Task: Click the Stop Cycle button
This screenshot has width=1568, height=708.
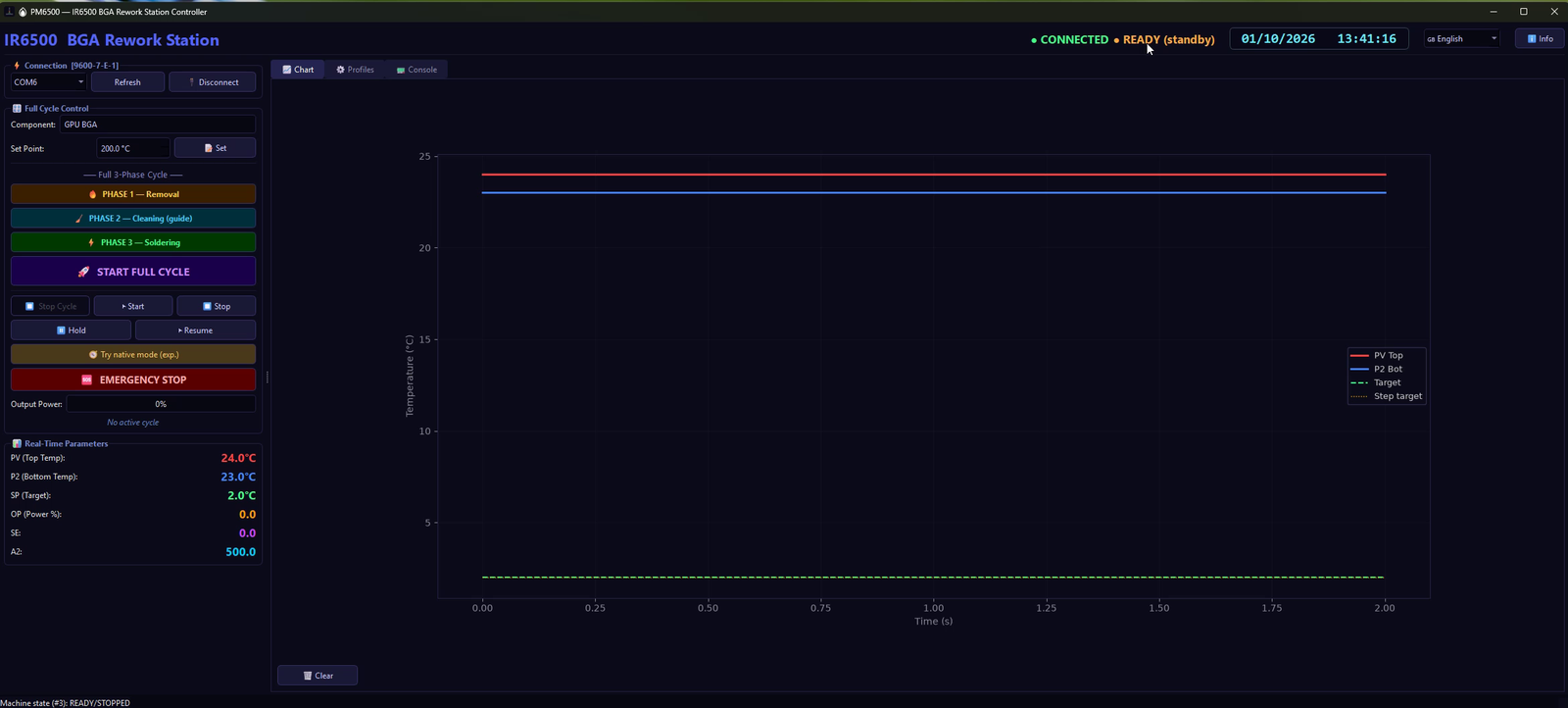Action: [50, 306]
